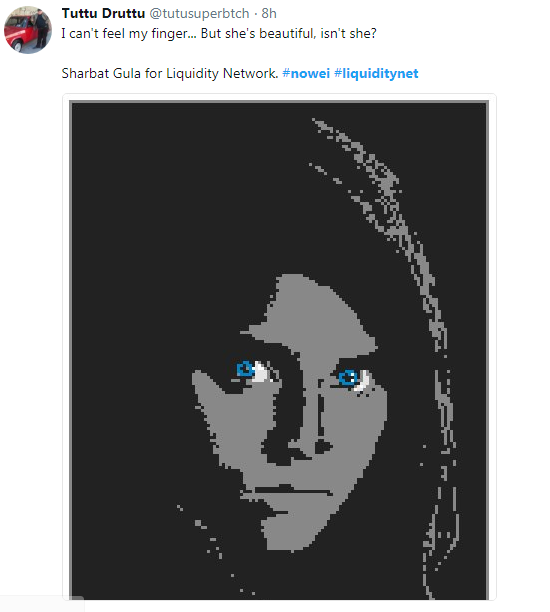Image resolution: width=550 pixels, height=612 pixels.
Task: Click the Tuttu Druttu display name
Action: [103, 13]
